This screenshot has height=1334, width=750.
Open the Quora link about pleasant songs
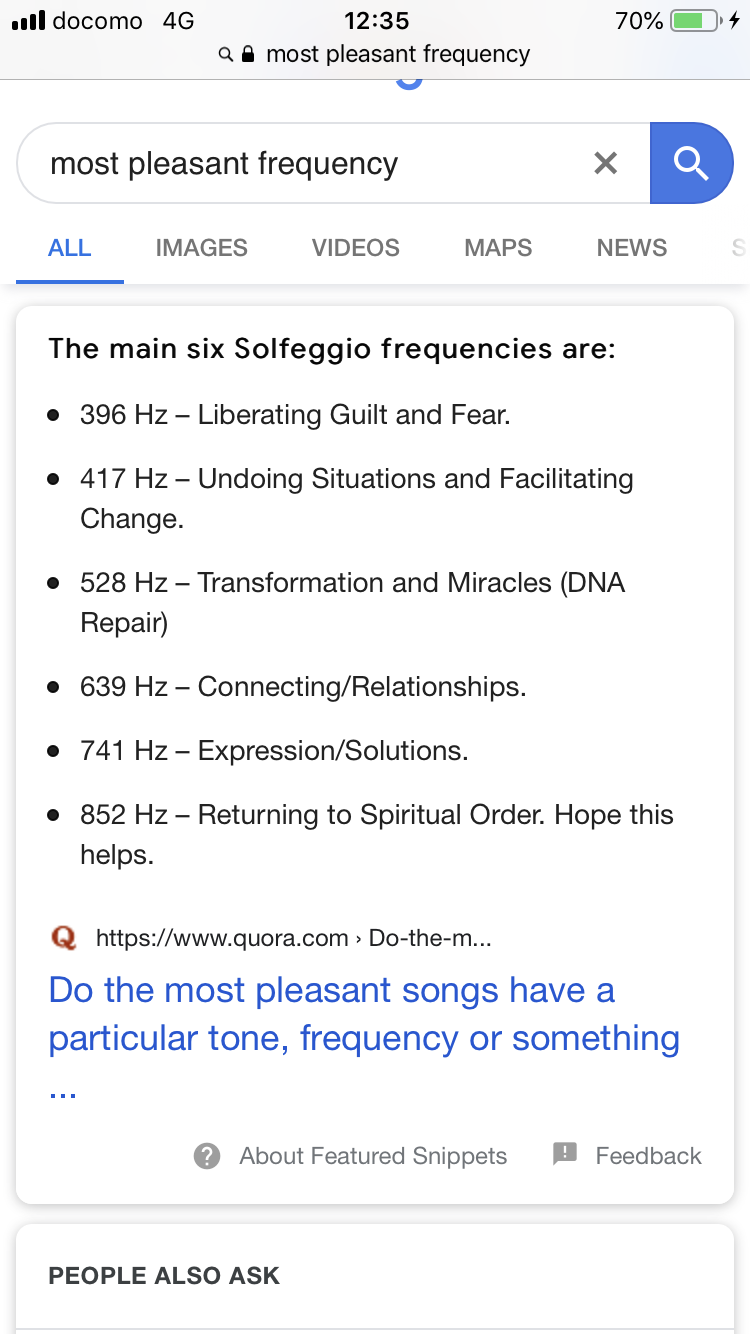point(364,1038)
